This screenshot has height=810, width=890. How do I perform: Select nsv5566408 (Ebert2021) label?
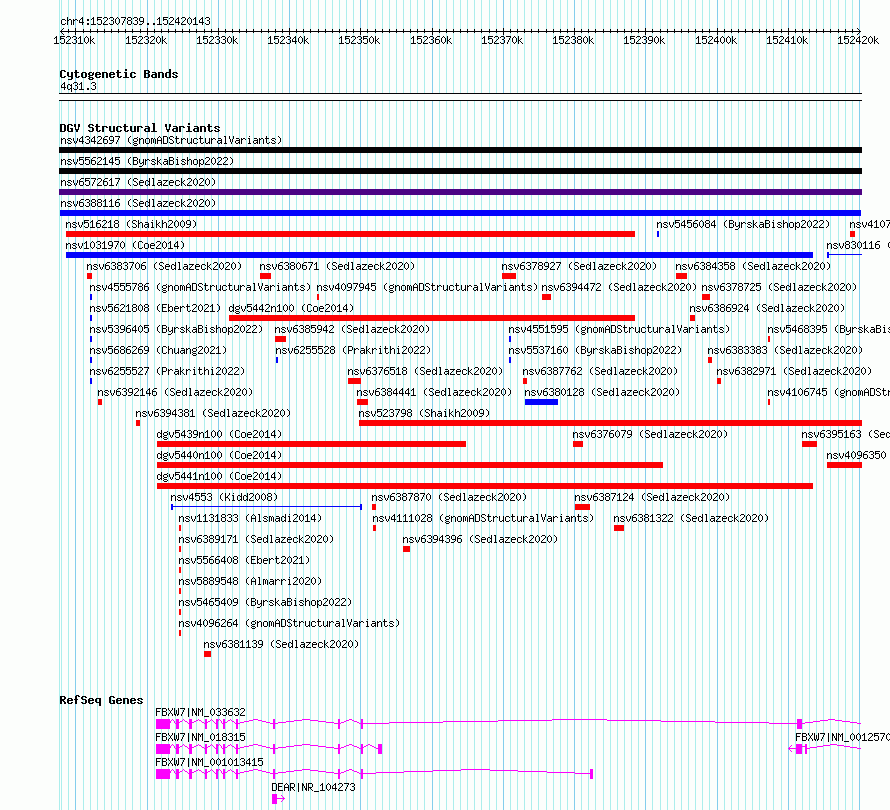(244, 560)
